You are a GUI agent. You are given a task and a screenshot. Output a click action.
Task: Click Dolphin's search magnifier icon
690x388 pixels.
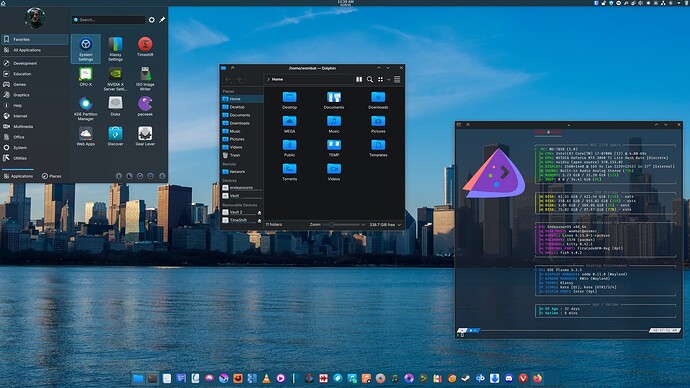coord(370,79)
